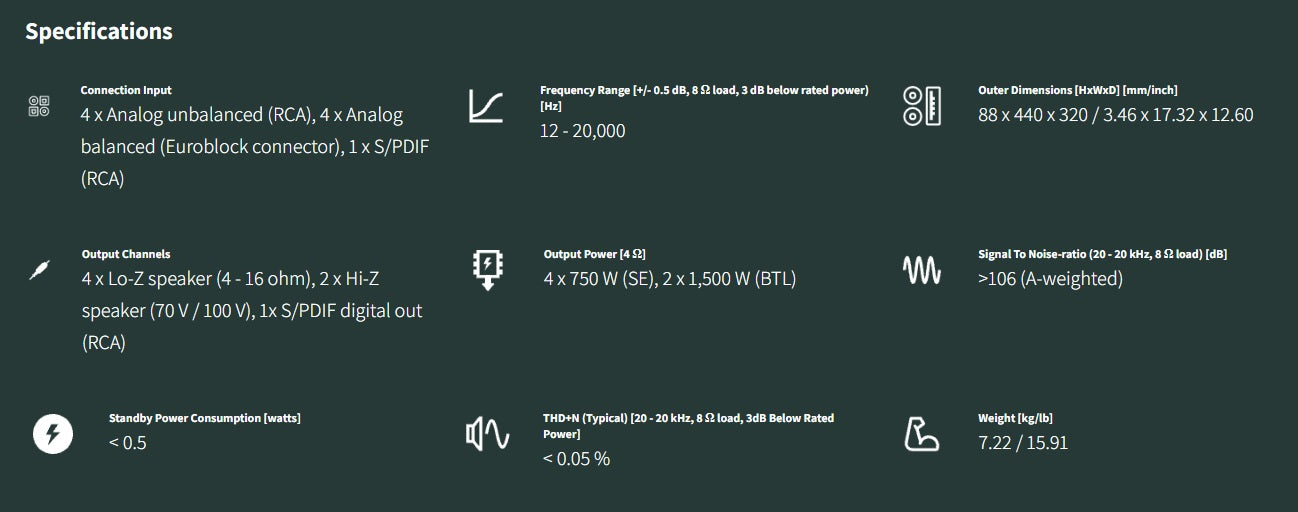This screenshot has width=1298, height=512.
Task: Click the Frequency Range curve icon
Action: (486, 106)
